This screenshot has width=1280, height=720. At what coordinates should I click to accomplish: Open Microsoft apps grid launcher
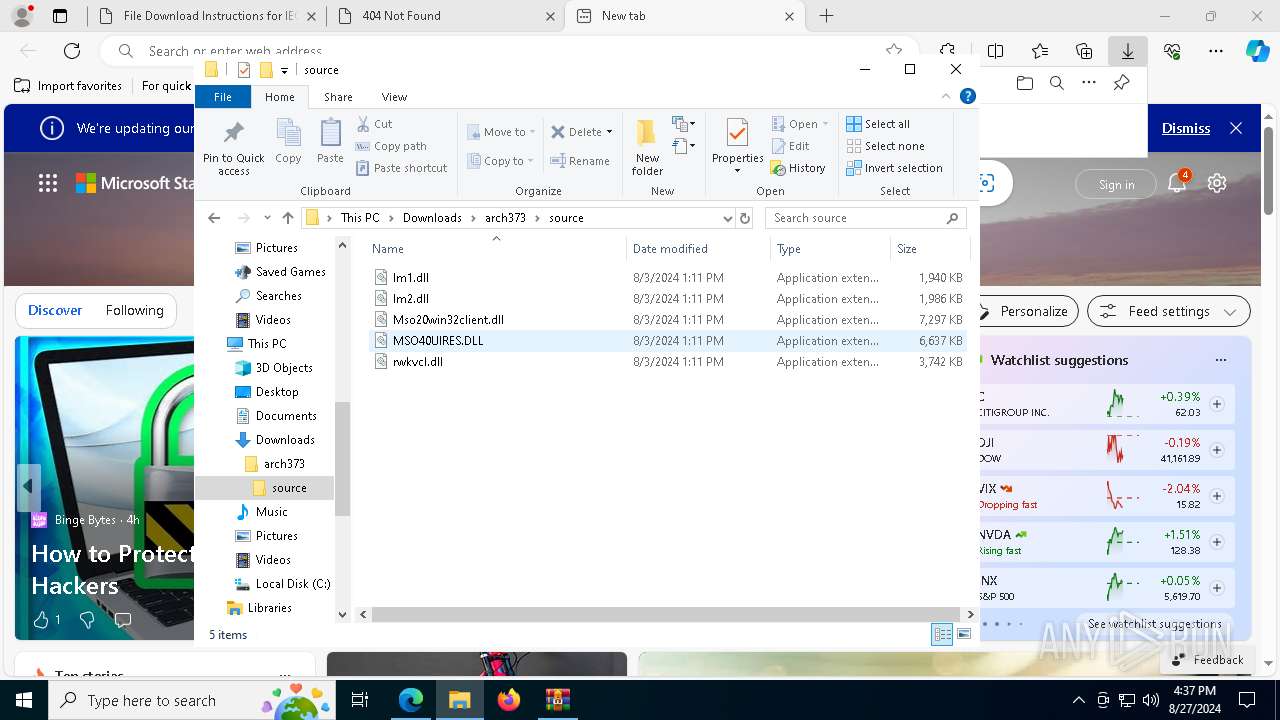pyautogui.click(x=48, y=183)
